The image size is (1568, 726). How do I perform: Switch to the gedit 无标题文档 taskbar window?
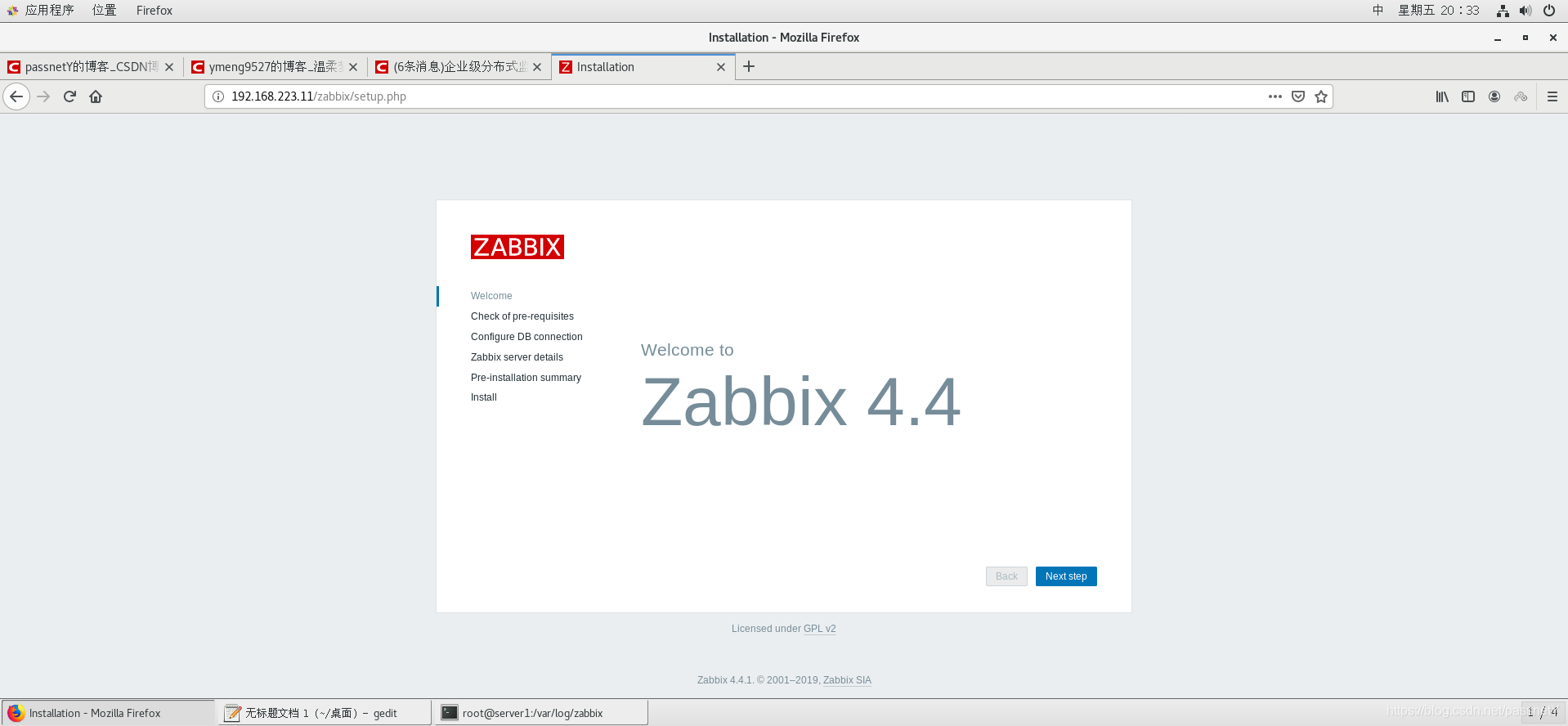(325, 713)
